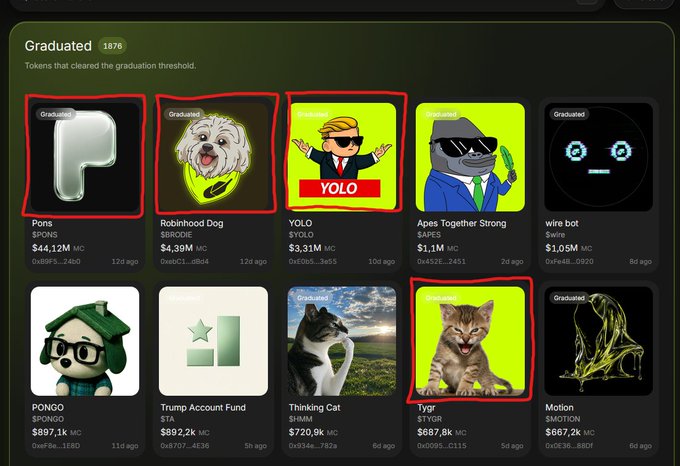Open the PONGO token image
Screen dimensions: 680x466
pyautogui.click(x=85, y=341)
